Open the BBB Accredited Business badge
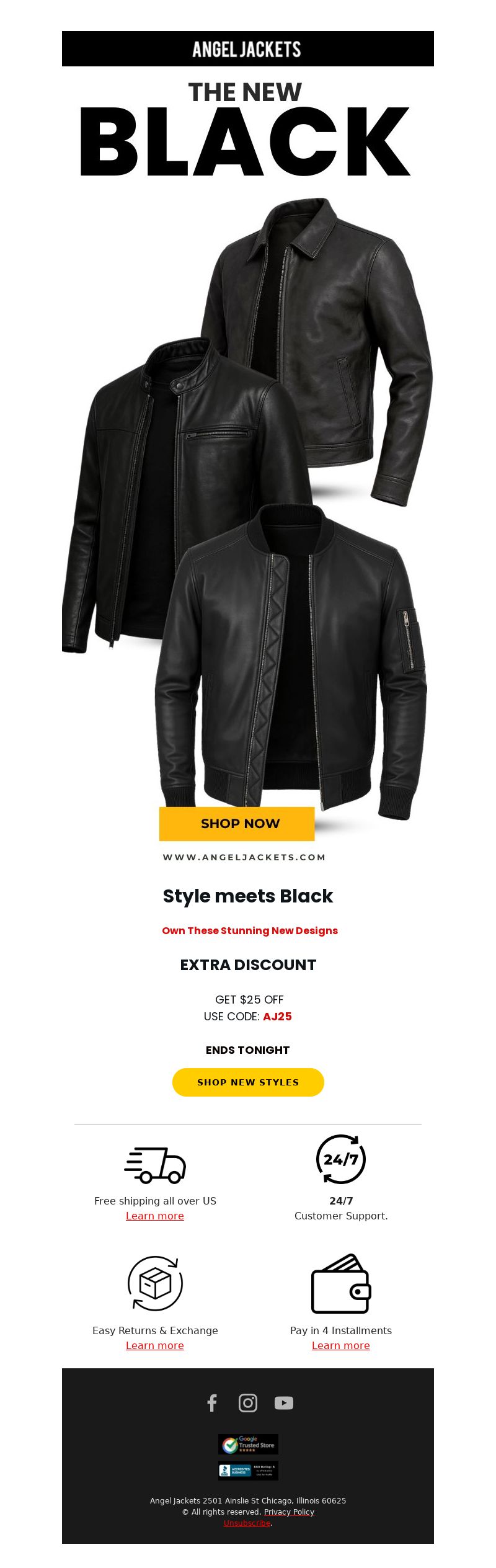Image resolution: width=496 pixels, height=1568 pixels. [x=248, y=1471]
